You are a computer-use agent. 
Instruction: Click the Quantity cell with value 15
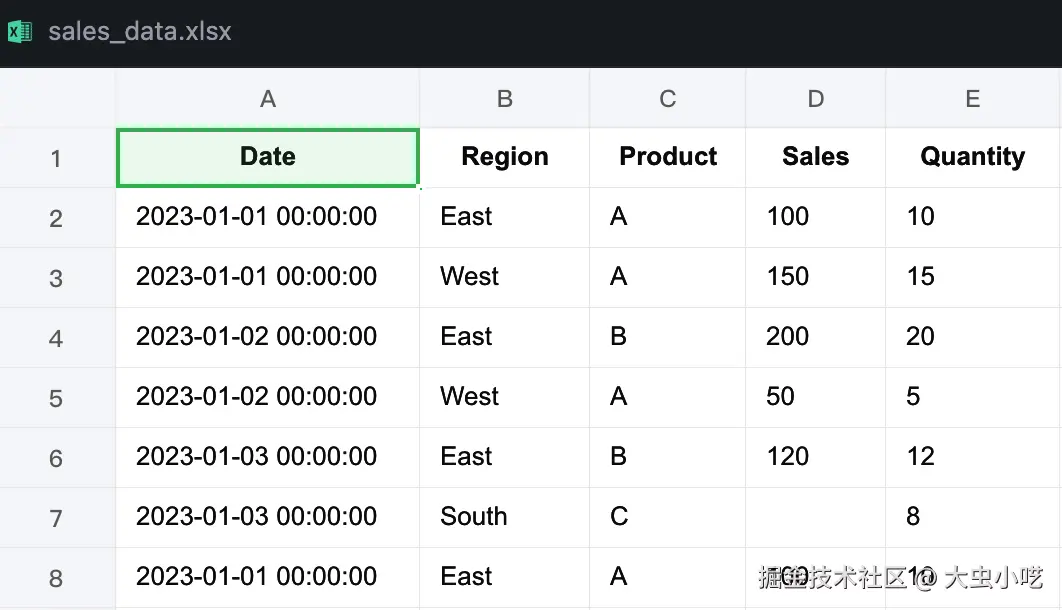972,277
